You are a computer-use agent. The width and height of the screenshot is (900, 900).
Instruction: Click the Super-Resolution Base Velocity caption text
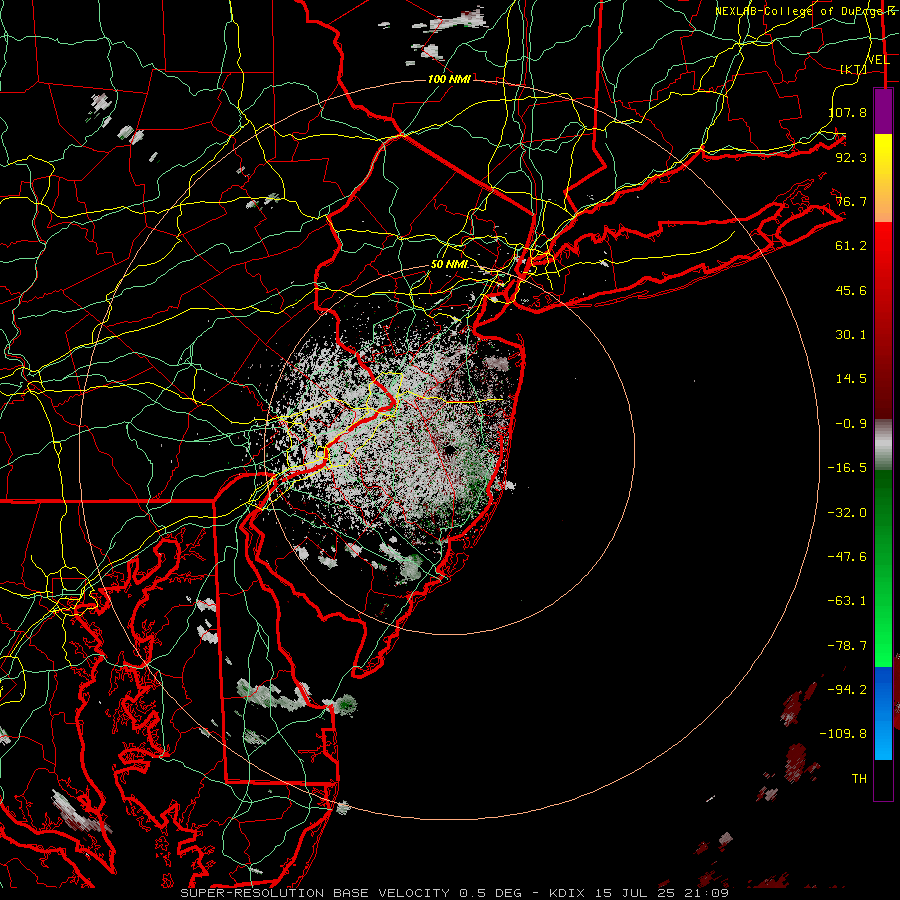pyautogui.click(x=455, y=893)
